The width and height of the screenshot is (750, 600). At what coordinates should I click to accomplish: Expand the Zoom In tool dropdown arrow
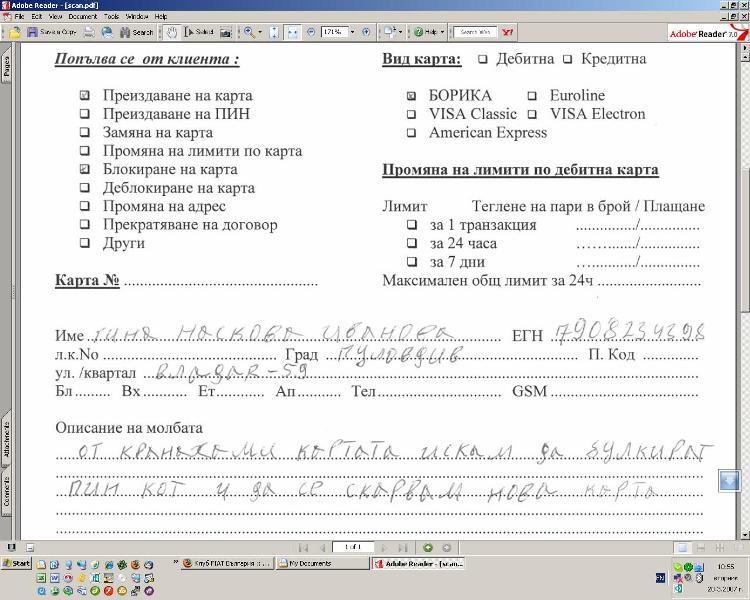click(x=261, y=32)
